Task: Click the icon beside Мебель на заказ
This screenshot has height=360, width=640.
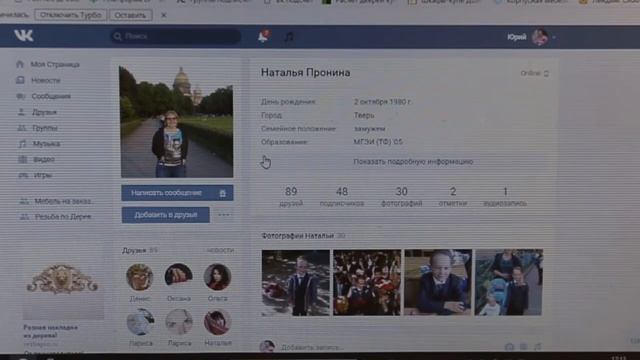Action: 24,201
